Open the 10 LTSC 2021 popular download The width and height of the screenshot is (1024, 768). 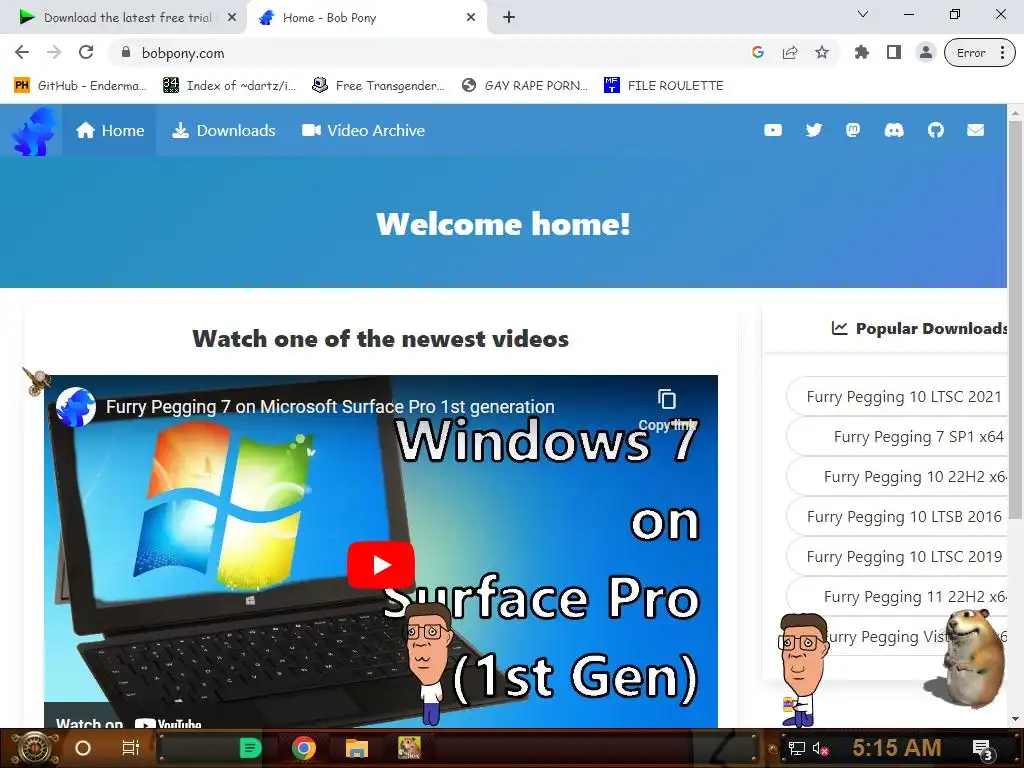pos(898,396)
